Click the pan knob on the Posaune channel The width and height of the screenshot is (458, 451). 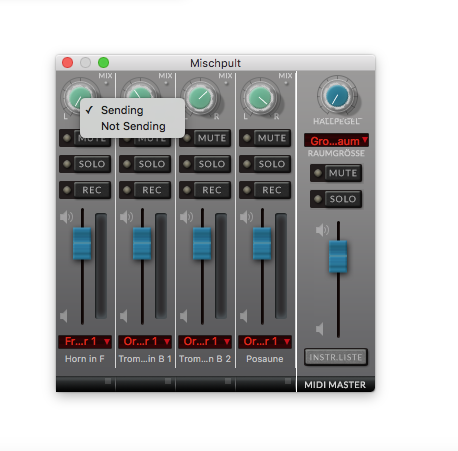pyautogui.click(x=261, y=98)
